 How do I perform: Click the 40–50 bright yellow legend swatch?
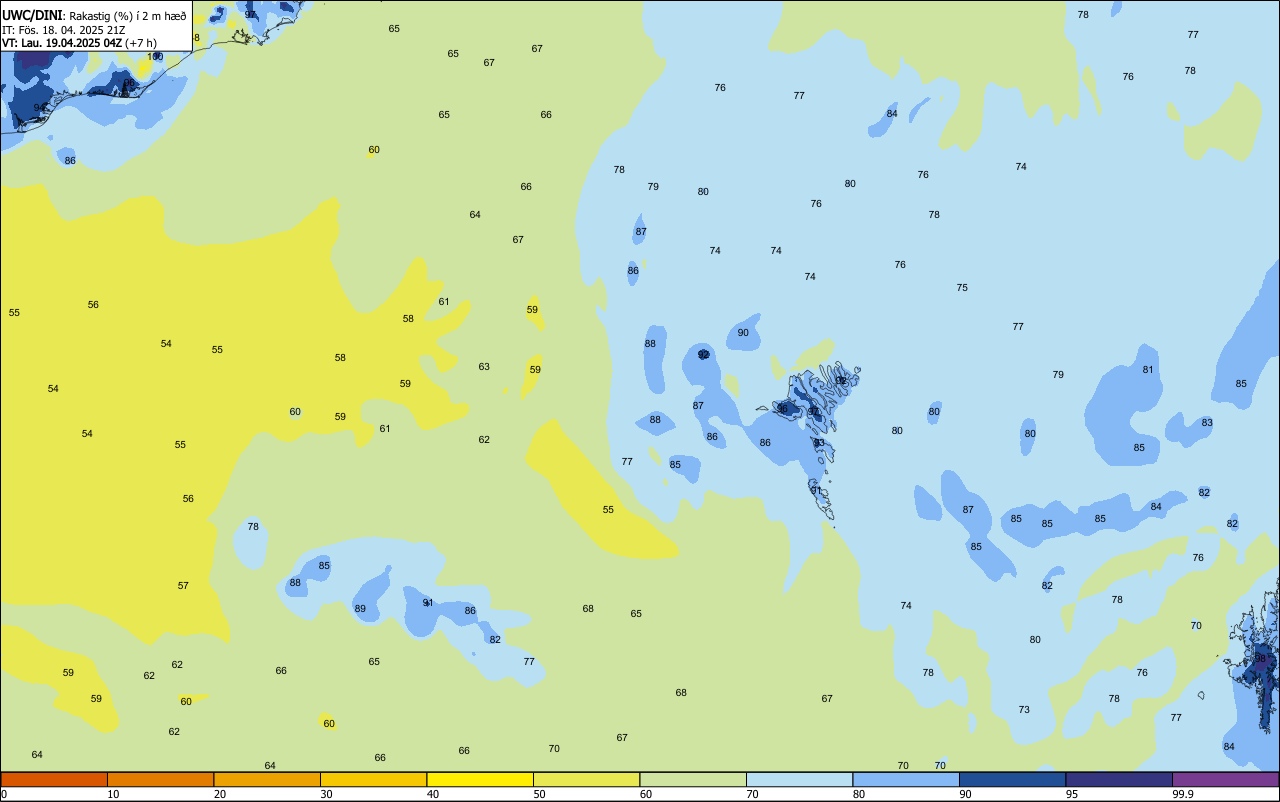click(480, 779)
